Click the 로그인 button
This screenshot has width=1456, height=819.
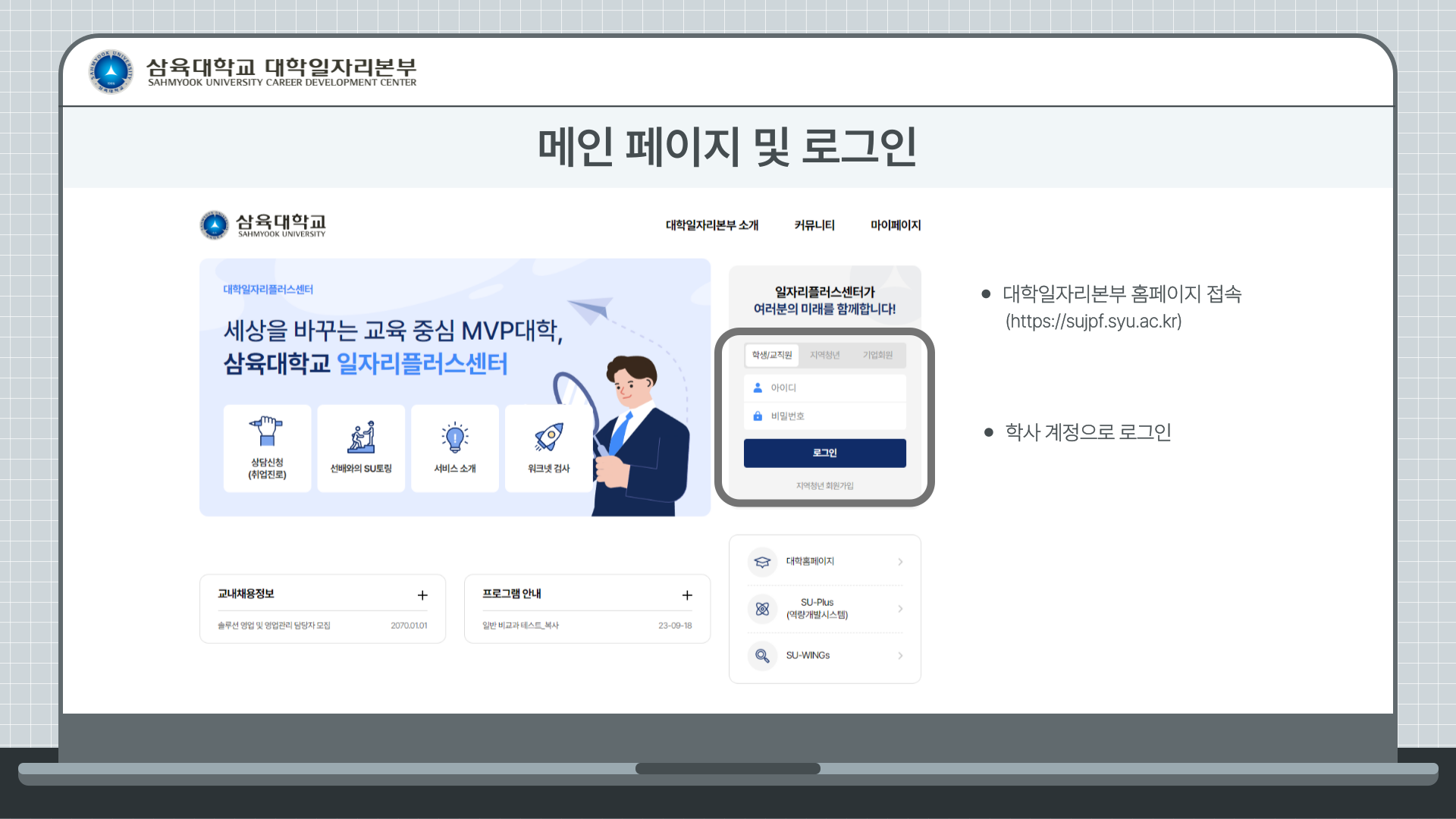825,453
